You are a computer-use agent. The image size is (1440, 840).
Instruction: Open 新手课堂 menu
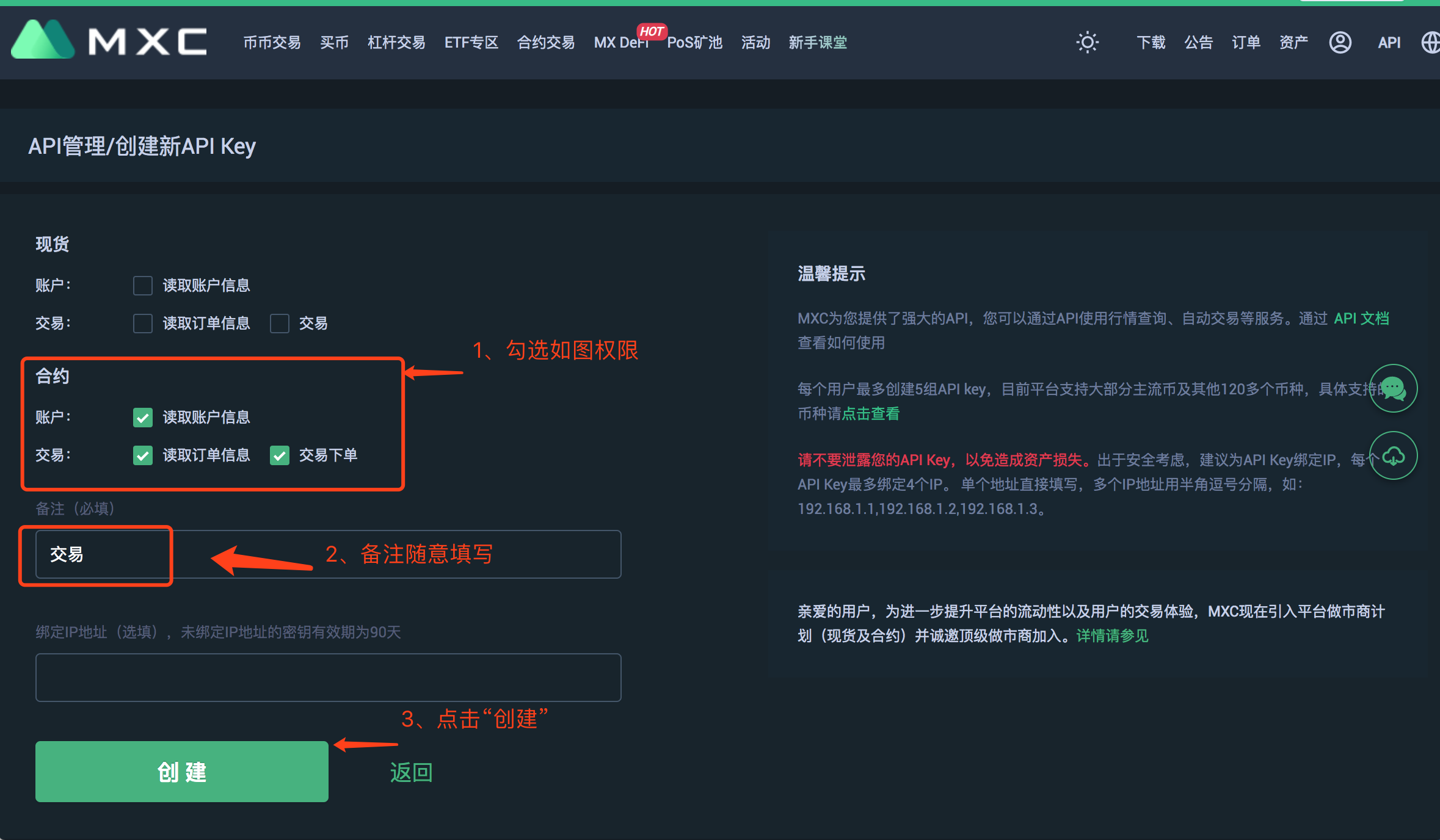click(818, 42)
